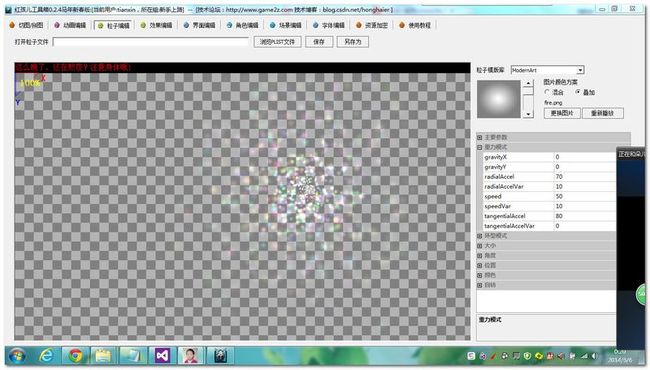Select the 混合 color mode radio button
Viewport: 650px width, 370px height.
pos(547,92)
